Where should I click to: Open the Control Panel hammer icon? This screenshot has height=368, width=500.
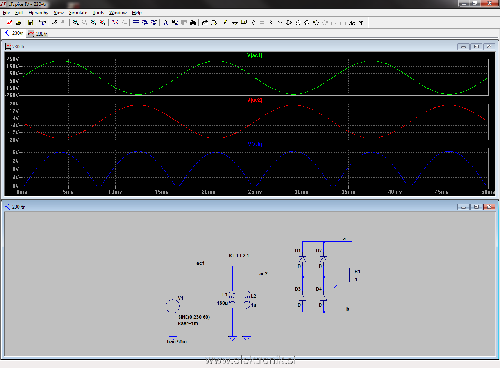pyautogui.click(x=42, y=22)
